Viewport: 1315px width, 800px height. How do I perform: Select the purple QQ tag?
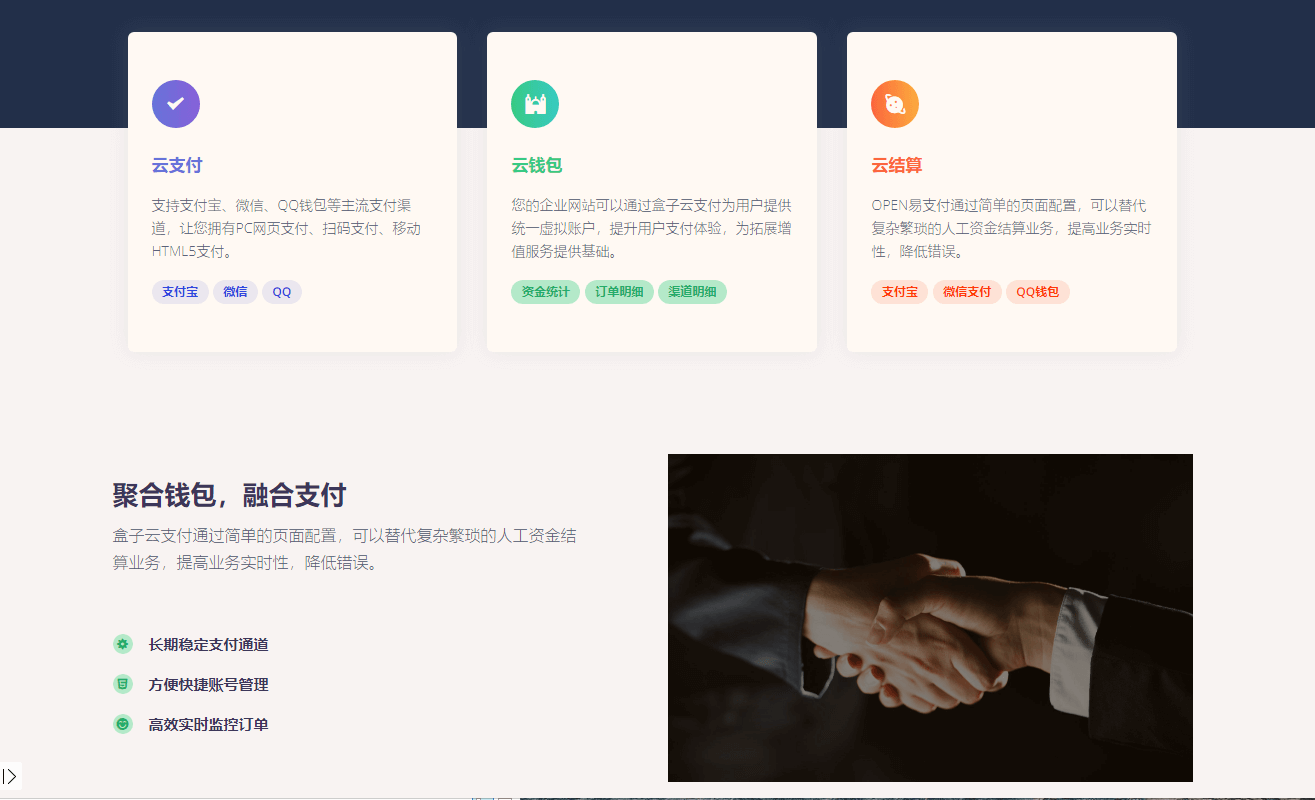[282, 292]
